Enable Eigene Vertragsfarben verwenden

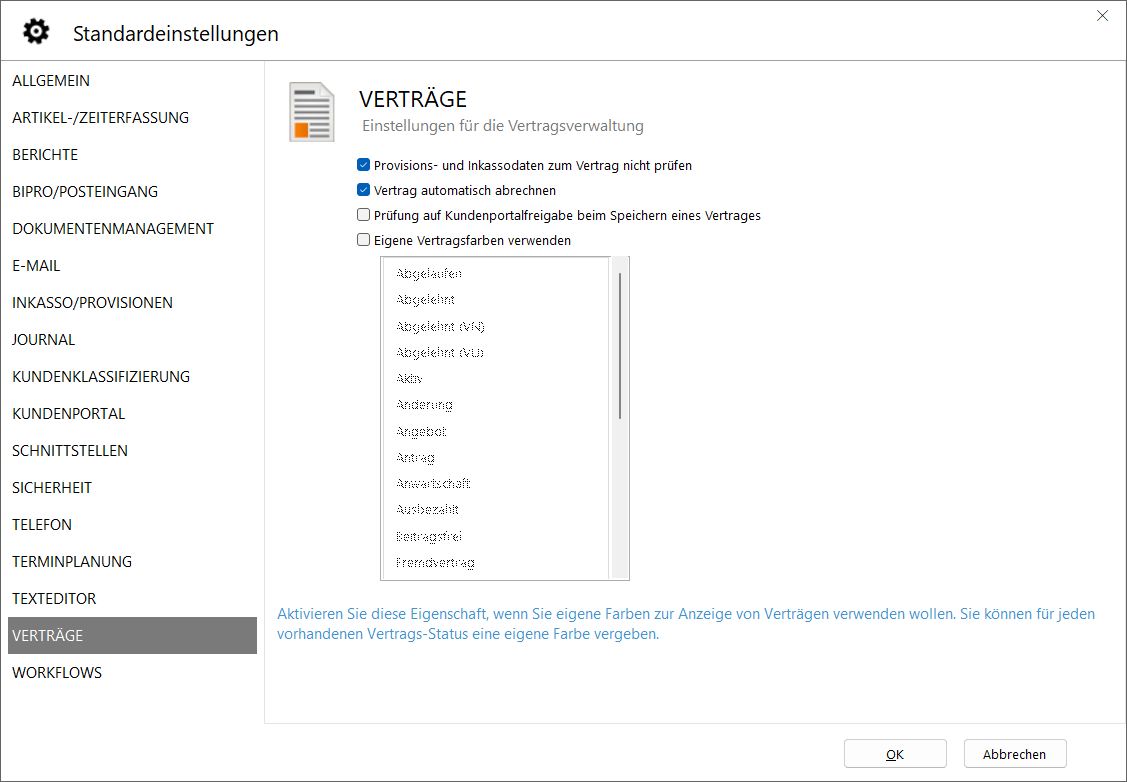click(x=364, y=240)
